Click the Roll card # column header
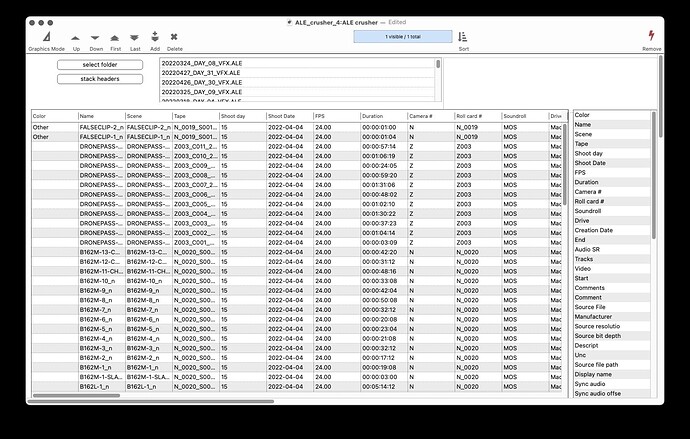Image resolution: width=690 pixels, height=439 pixels. click(x=479, y=116)
